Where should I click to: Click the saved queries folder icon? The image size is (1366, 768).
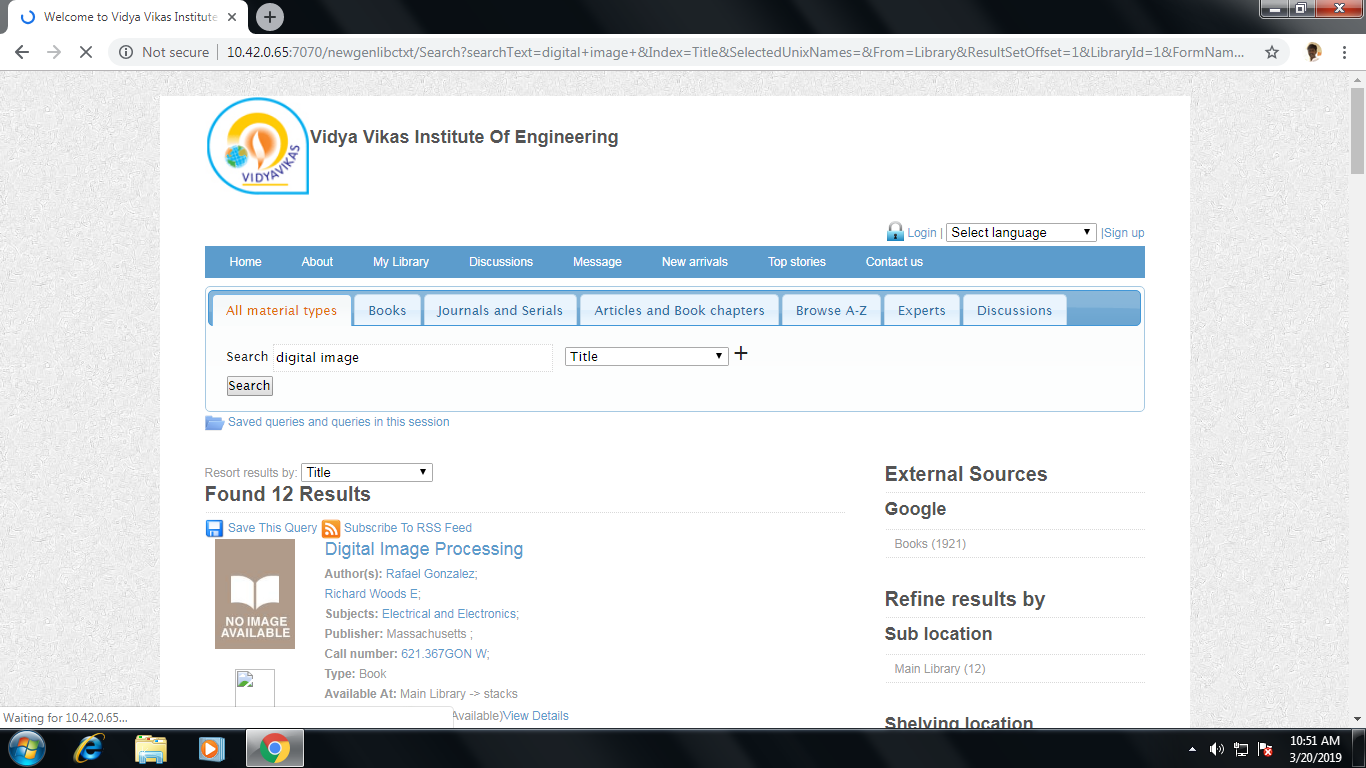tap(214, 422)
